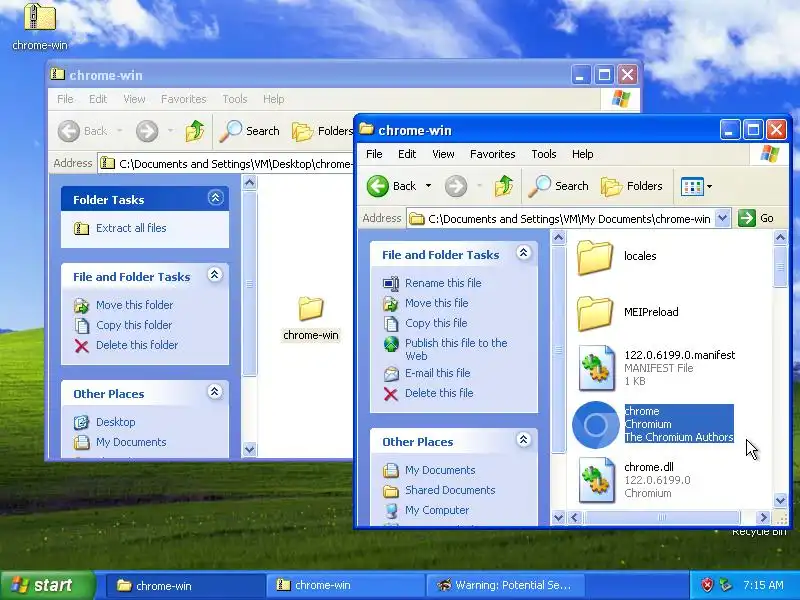Open the Tools menu in back window
The image size is (800, 600).
(235, 99)
